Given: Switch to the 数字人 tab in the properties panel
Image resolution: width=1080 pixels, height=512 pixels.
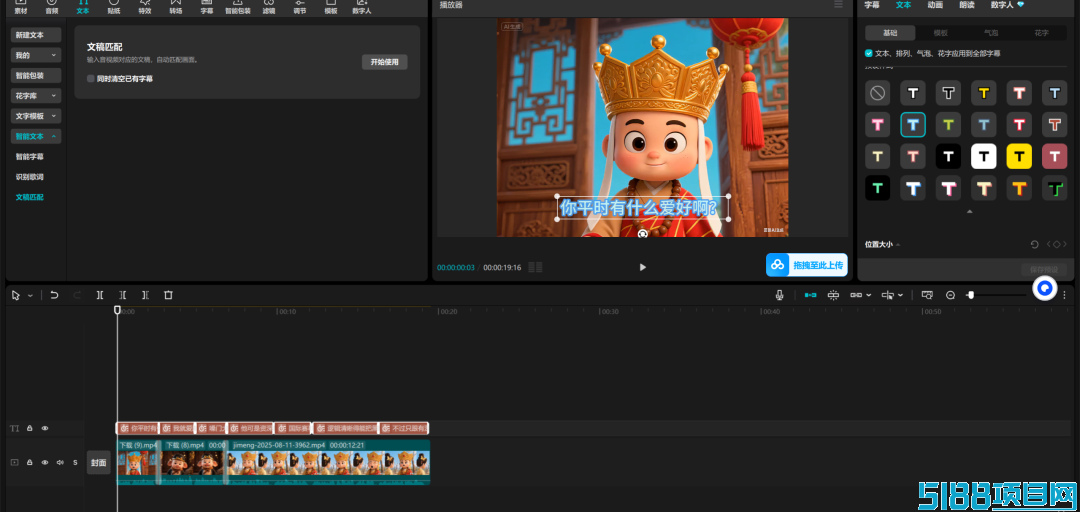Looking at the screenshot, I should (1007, 5).
